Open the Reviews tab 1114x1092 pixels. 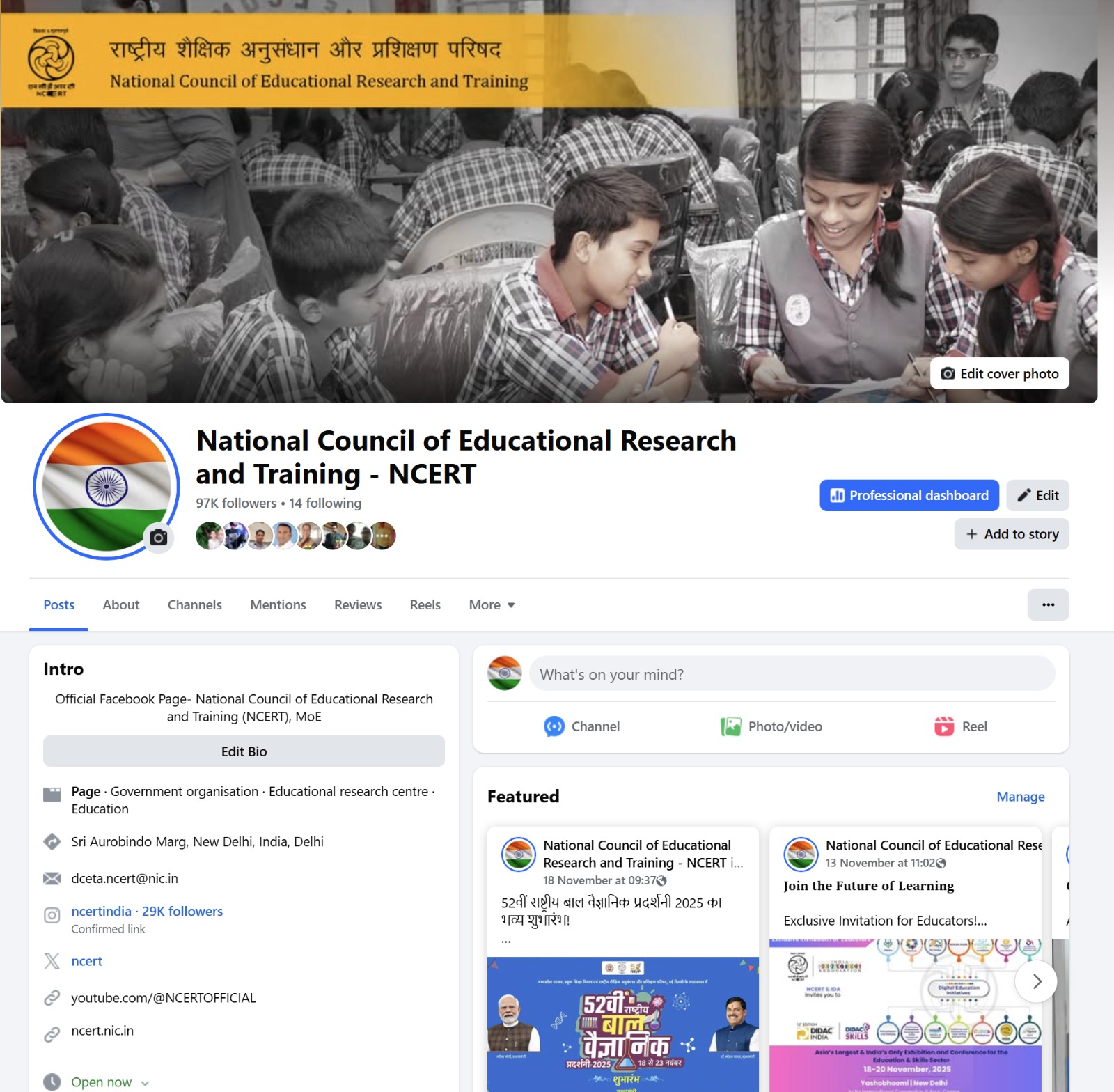[358, 604]
